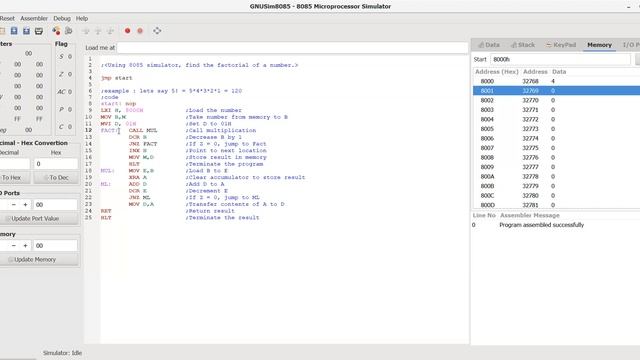This screenshot has height=360, width=640.
Task: Open the Assembler menu
Action: point(34,18)
